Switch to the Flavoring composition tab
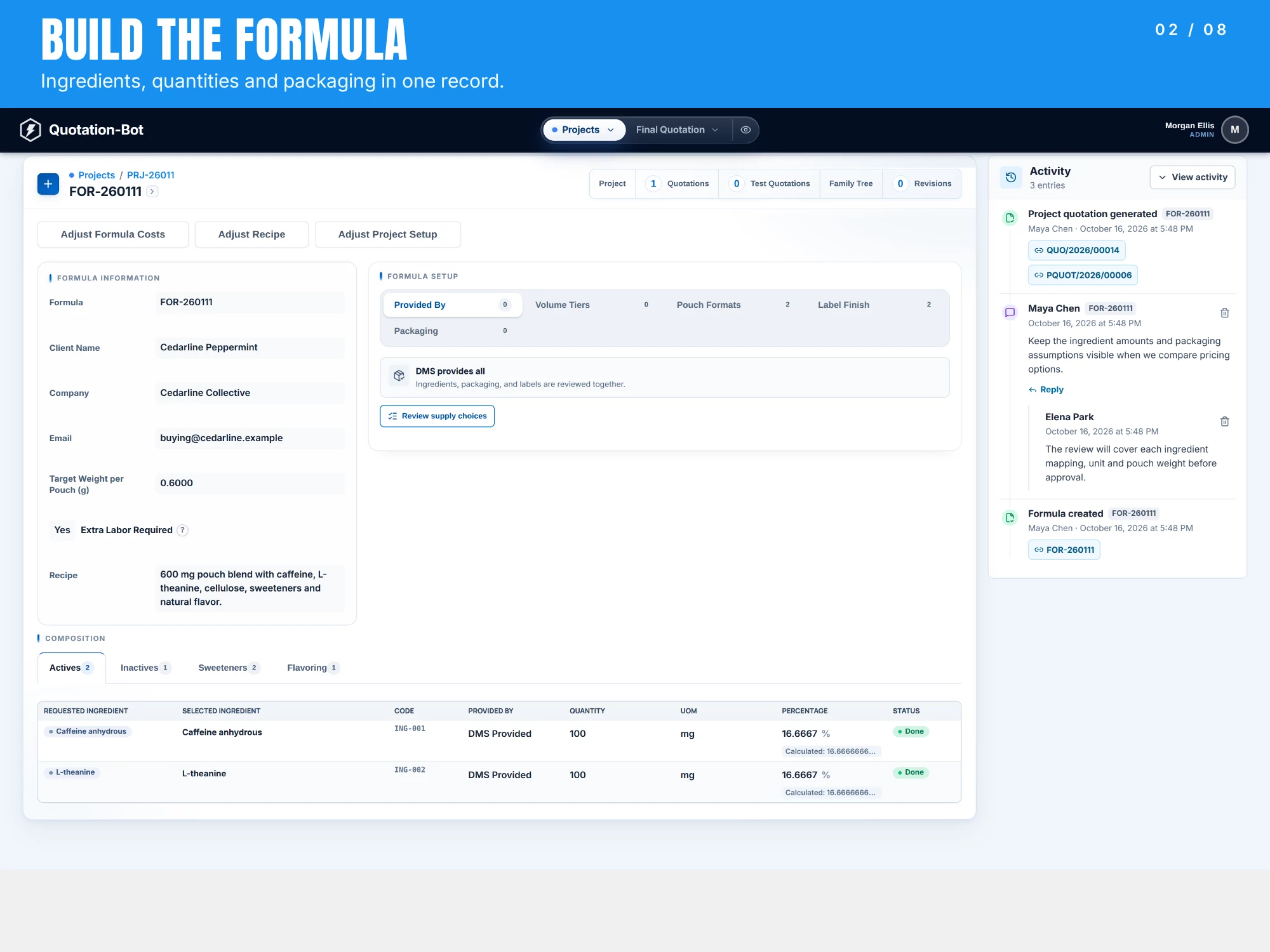The height and width of the screenshot is (952, 1270). (313, 668)
